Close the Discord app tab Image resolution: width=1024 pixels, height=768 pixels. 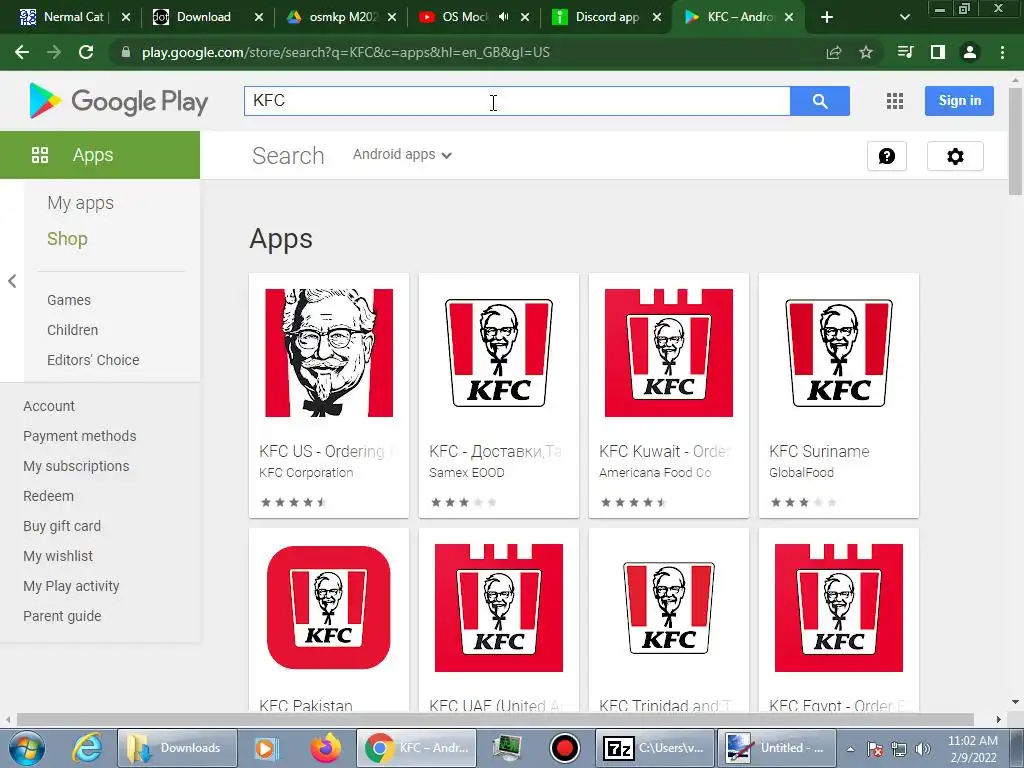(x=657, y=17)
